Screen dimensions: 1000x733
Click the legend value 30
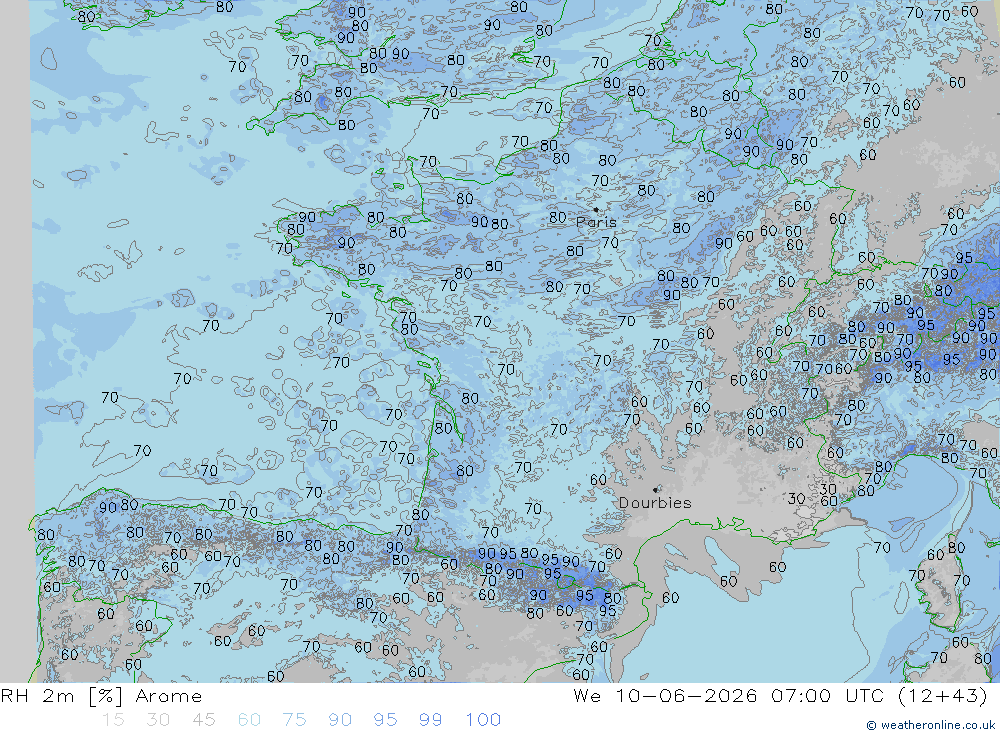click(158, 720)
